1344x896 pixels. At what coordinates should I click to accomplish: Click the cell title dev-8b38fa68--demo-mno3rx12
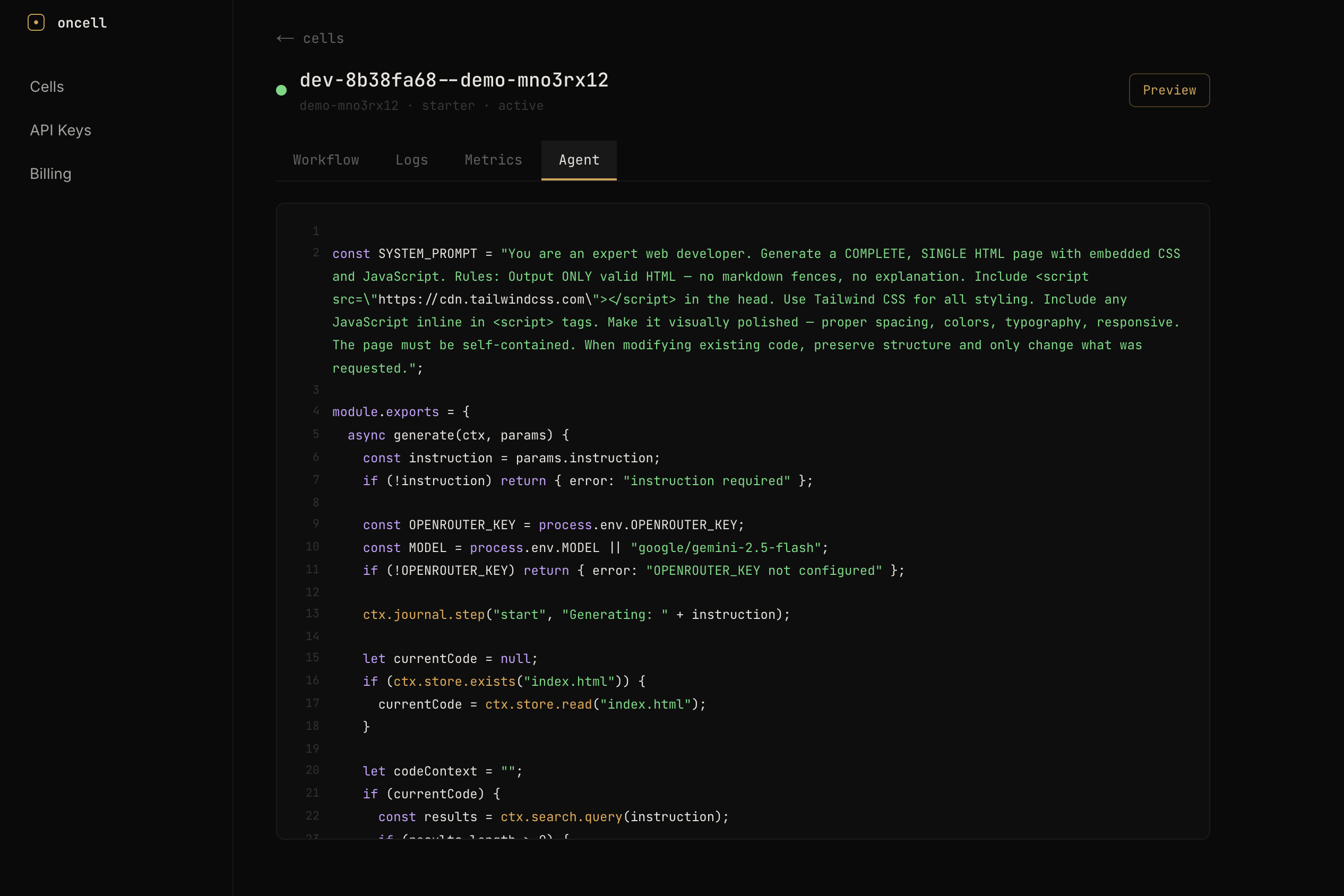pos(454,80)
